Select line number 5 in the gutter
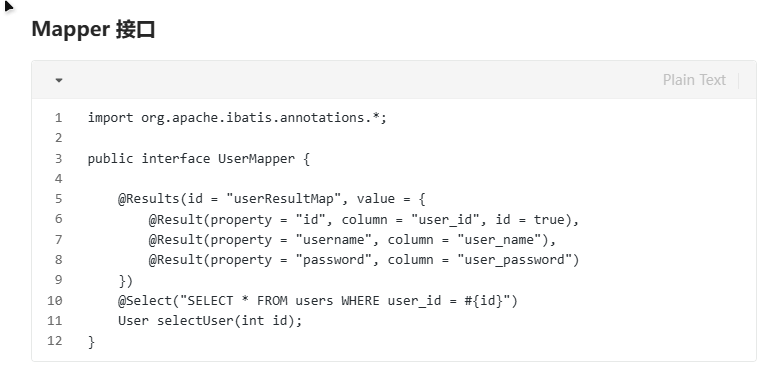 coord(58,199)
